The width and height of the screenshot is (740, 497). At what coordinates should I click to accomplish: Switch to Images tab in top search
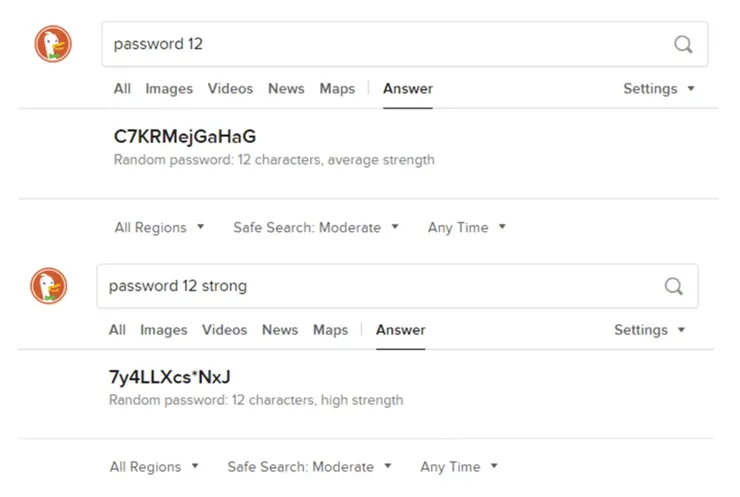[x=169, y=89]
